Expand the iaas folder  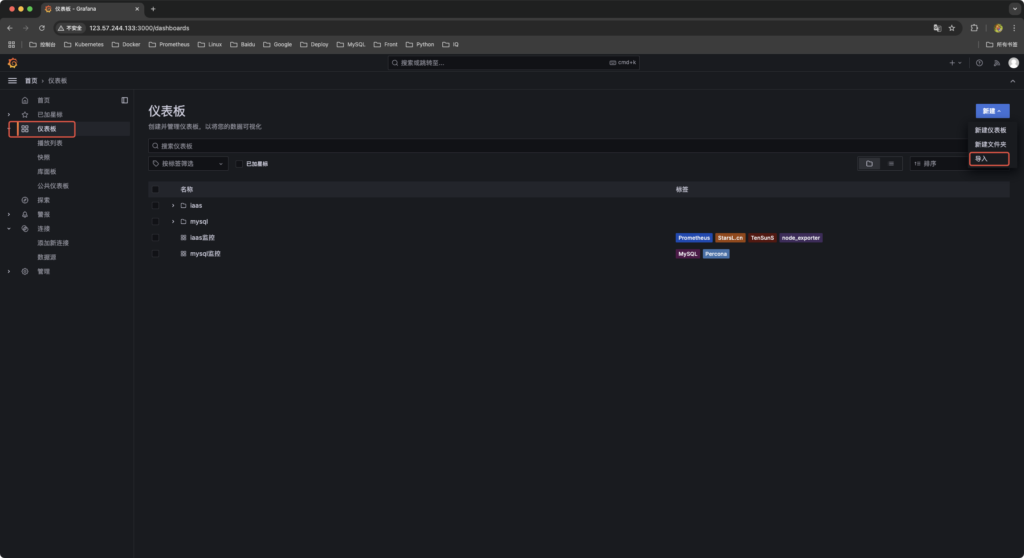[173, 205]
